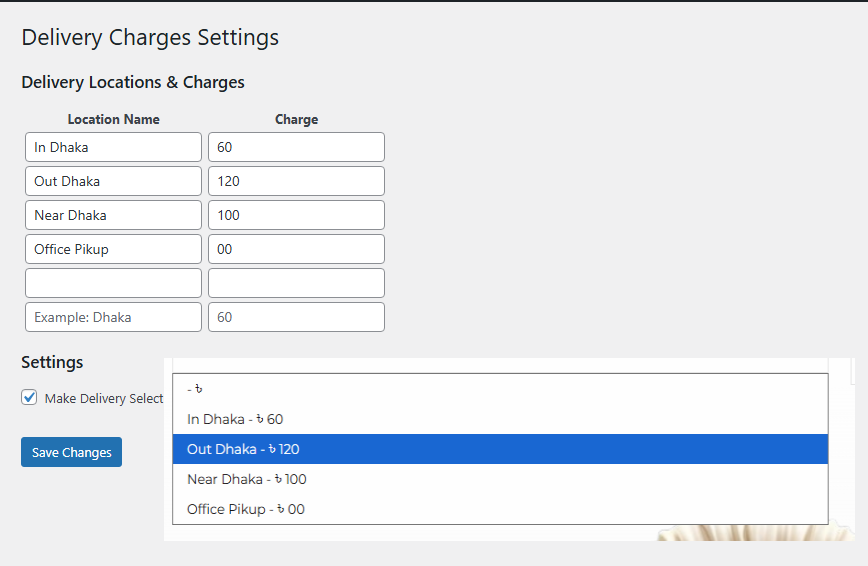868x566 pixels.
Task: Click the placeholder charge field showing 60
Action: pos(296,317)
